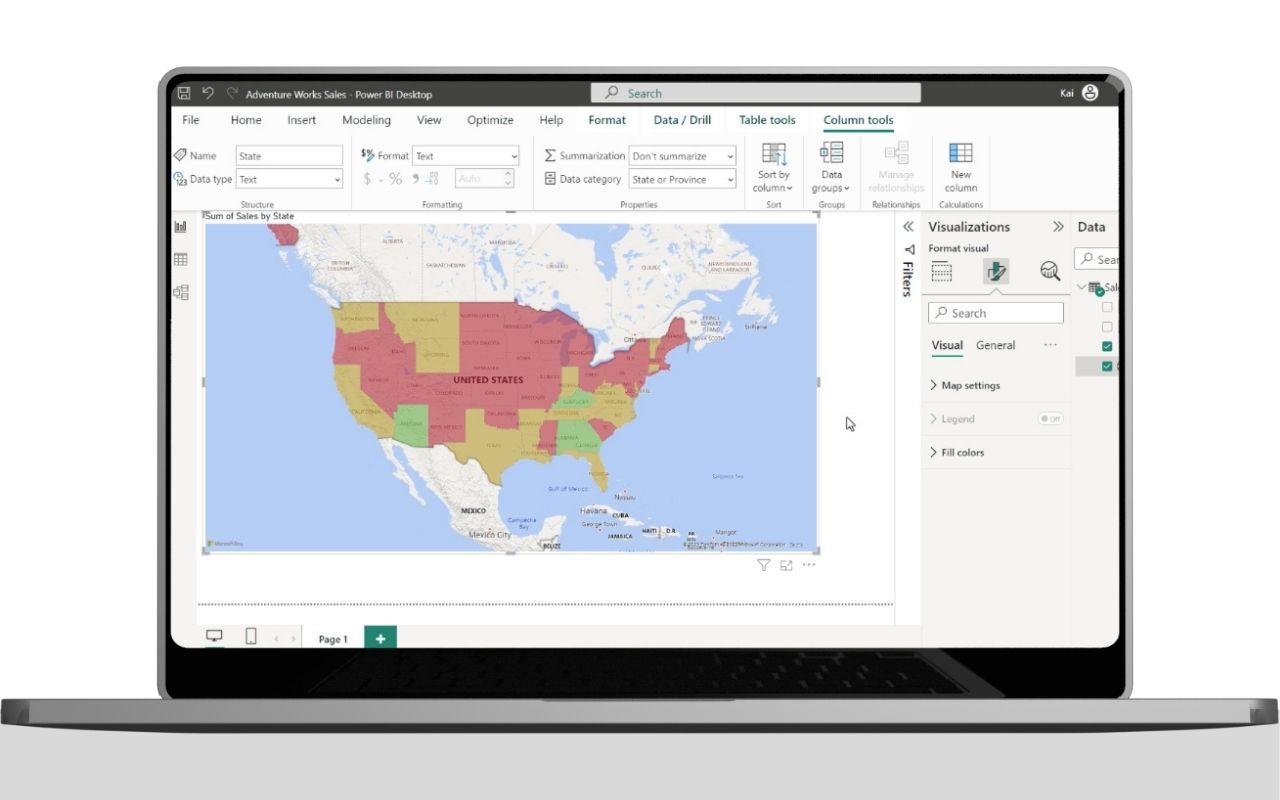Collapse the Visualizations pane with double chevron
The width and height of the screenshot is (1280, 800).
tap(1058, 227)
